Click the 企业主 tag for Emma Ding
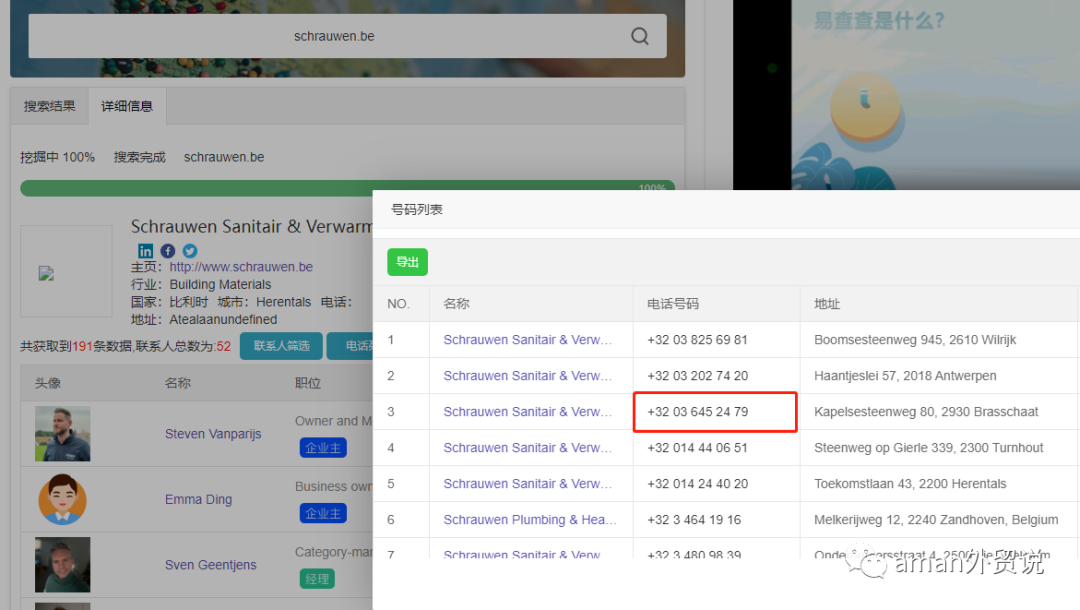This screenshot has width=1080, height=610. pyautogui.click(x=323, y=513)
